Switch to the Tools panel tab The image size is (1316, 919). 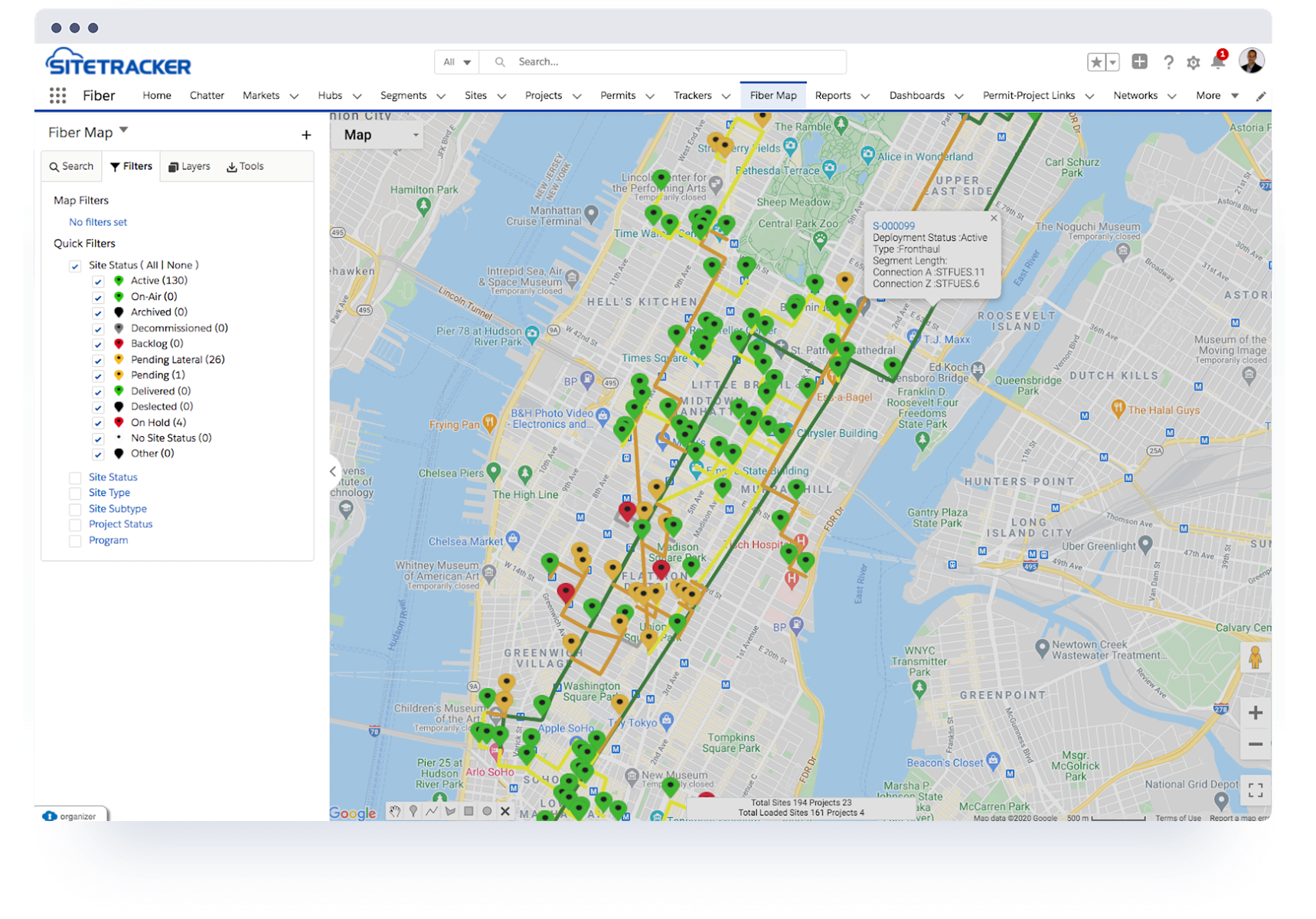245,167
